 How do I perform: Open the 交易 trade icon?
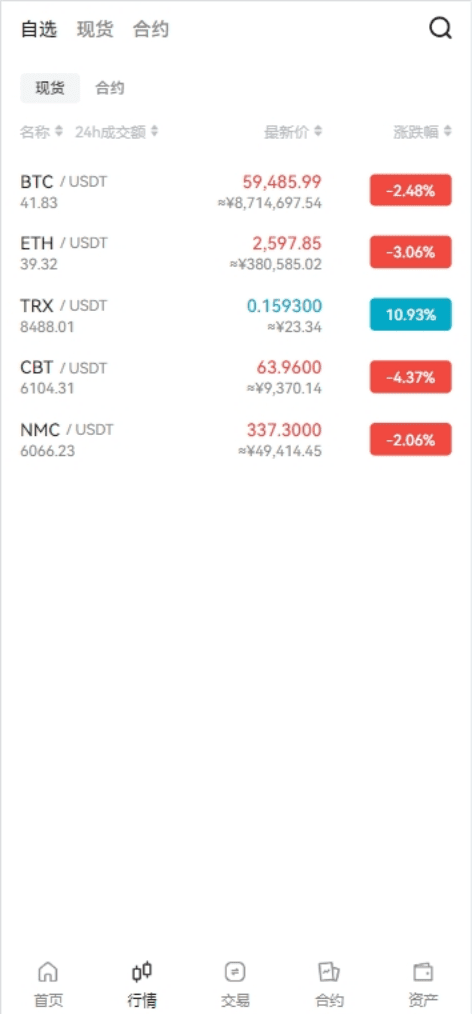[235, 972]
